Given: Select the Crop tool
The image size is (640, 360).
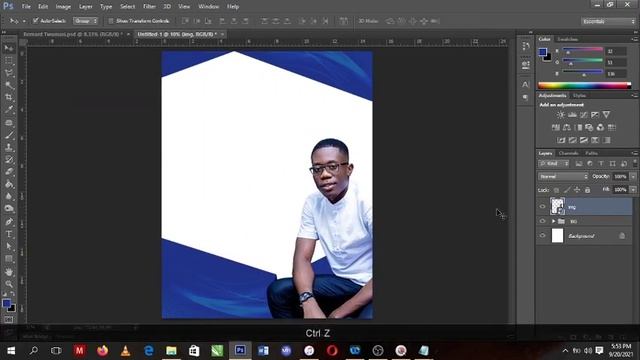Looking at the screenshot, I should click(x=9, y=98).
